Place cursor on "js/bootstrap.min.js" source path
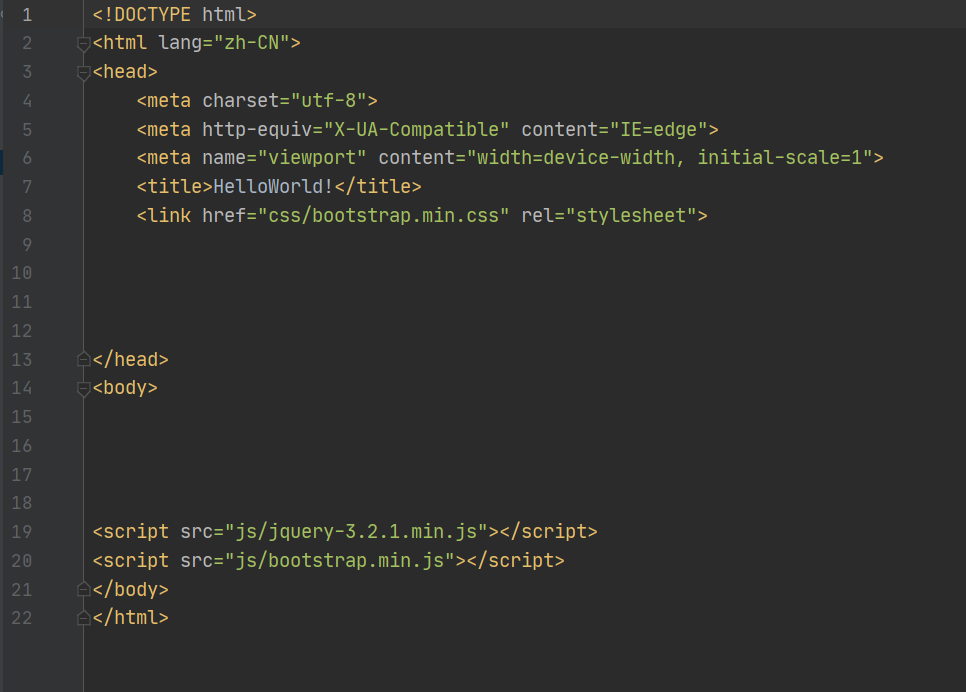Image resolution: width=966 pixels, height=692 pixels. 339,561
